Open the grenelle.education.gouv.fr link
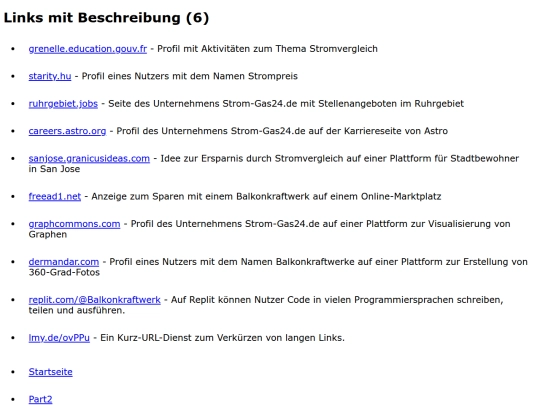 click(x=87, y=49)
